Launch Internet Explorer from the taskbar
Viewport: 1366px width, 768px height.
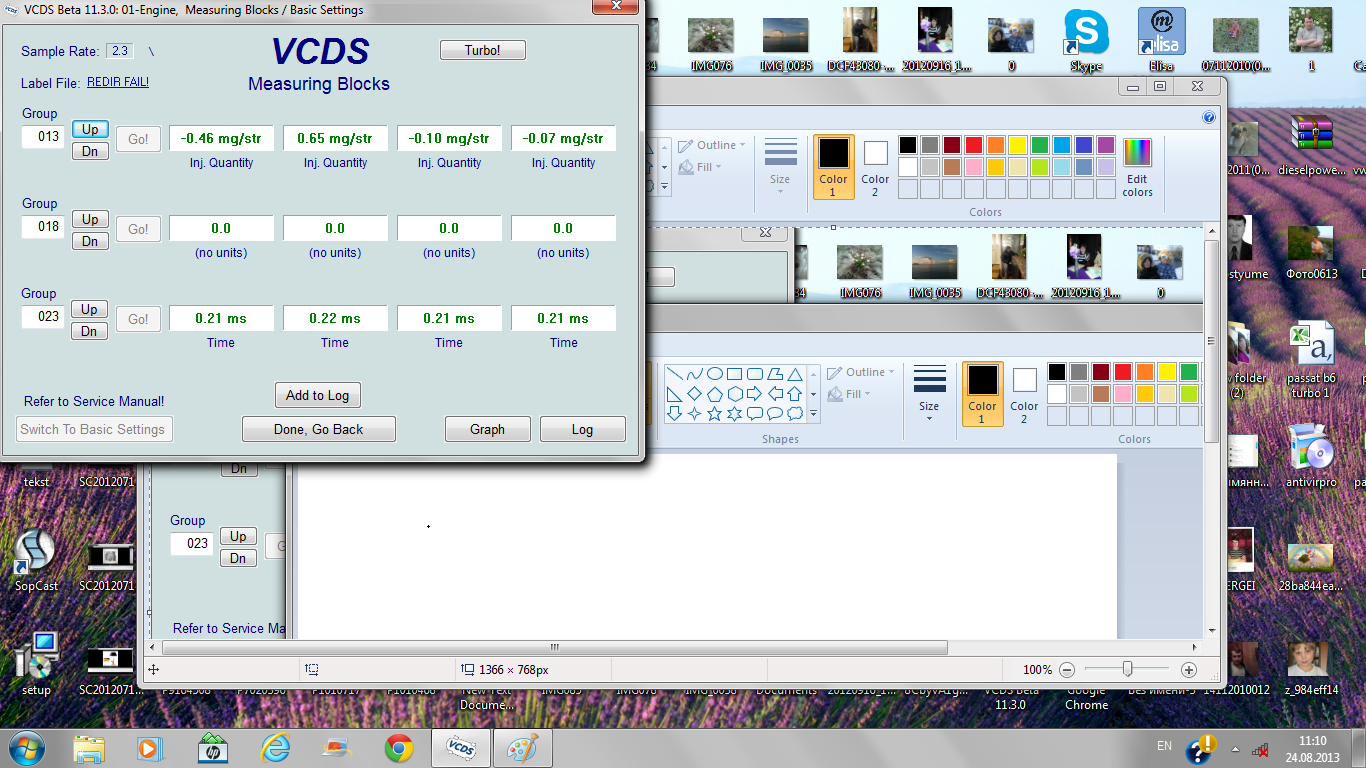click(x=275, y=748)
